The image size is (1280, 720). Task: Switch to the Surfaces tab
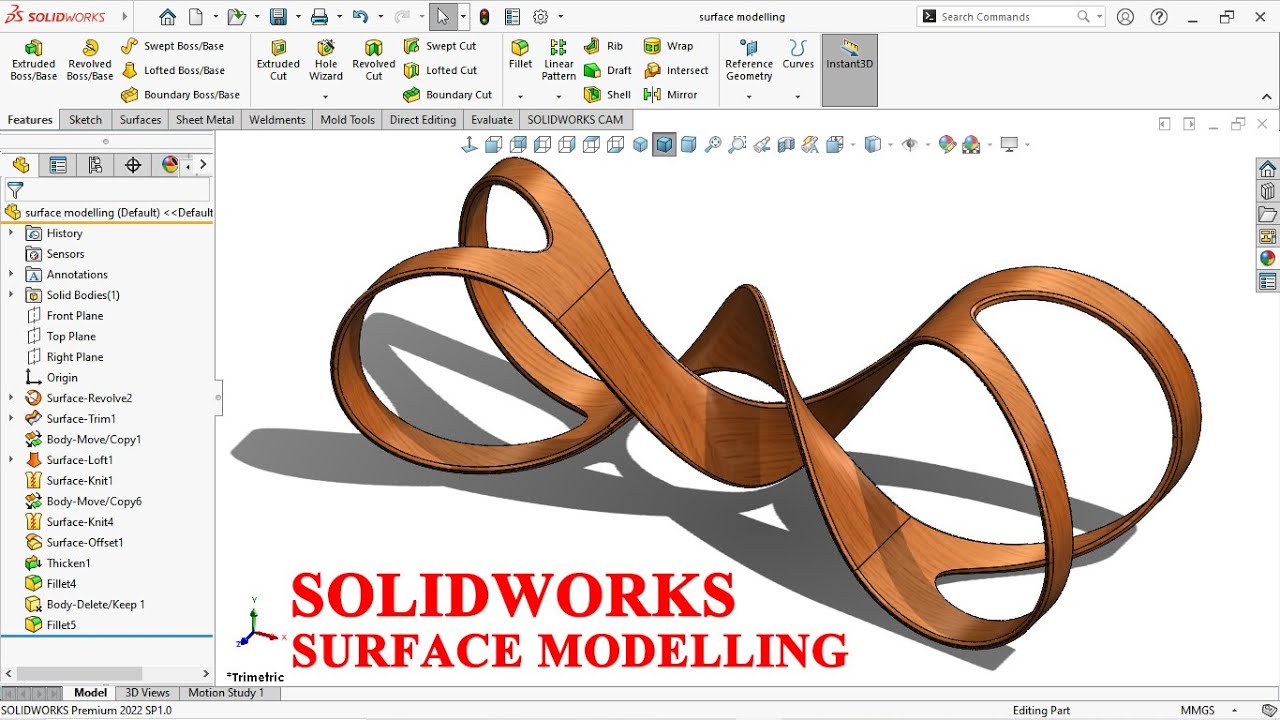click(x=140, y=120)
